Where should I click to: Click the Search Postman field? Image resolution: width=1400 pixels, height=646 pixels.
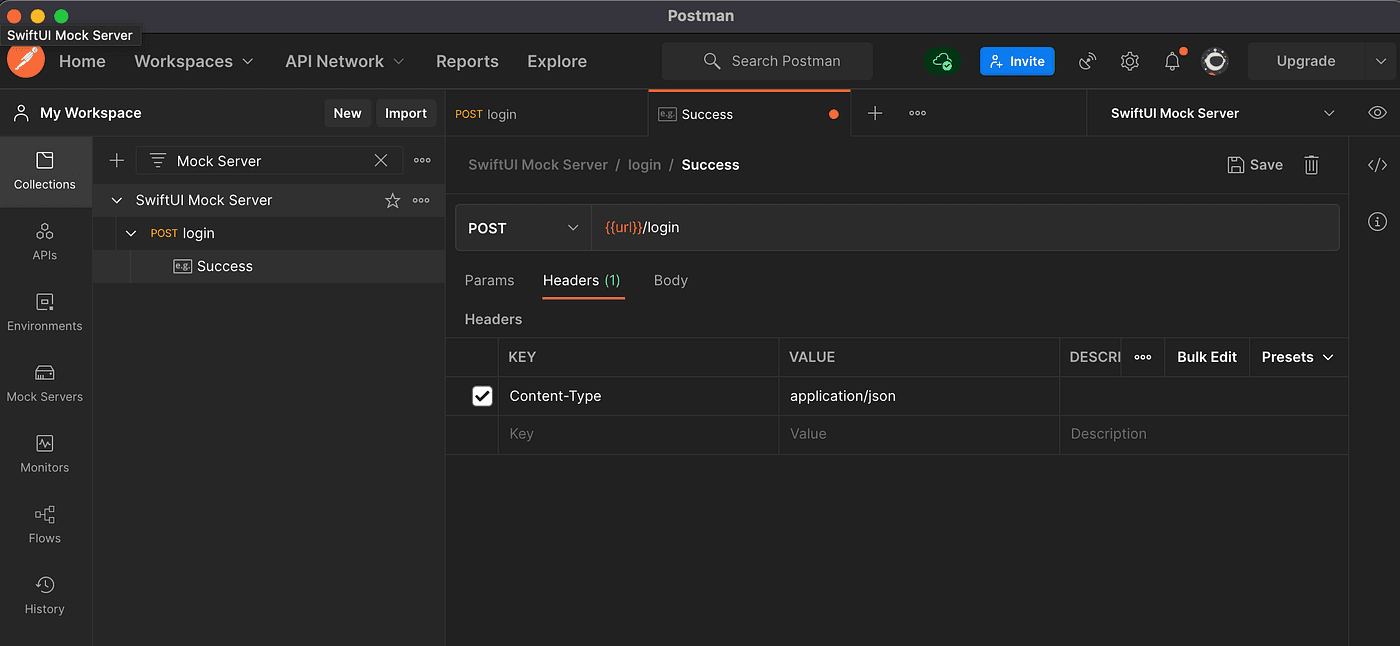tap(767, 61)
